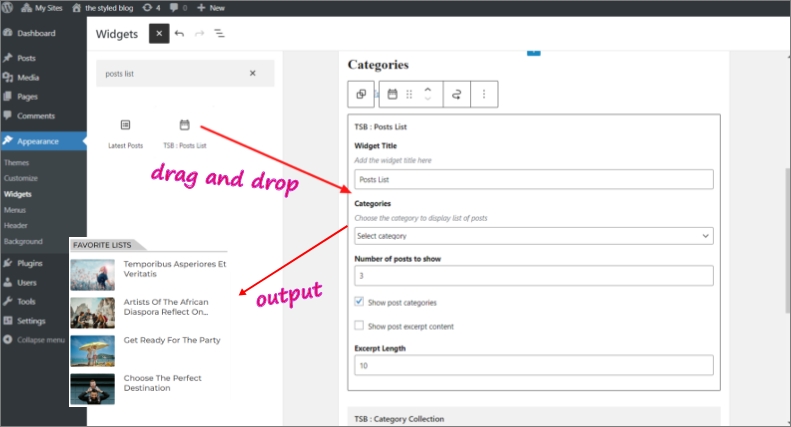Select the TSB : Posts List block icon
The width and height of the screenshot is (791, 427).
coord(184,126)
